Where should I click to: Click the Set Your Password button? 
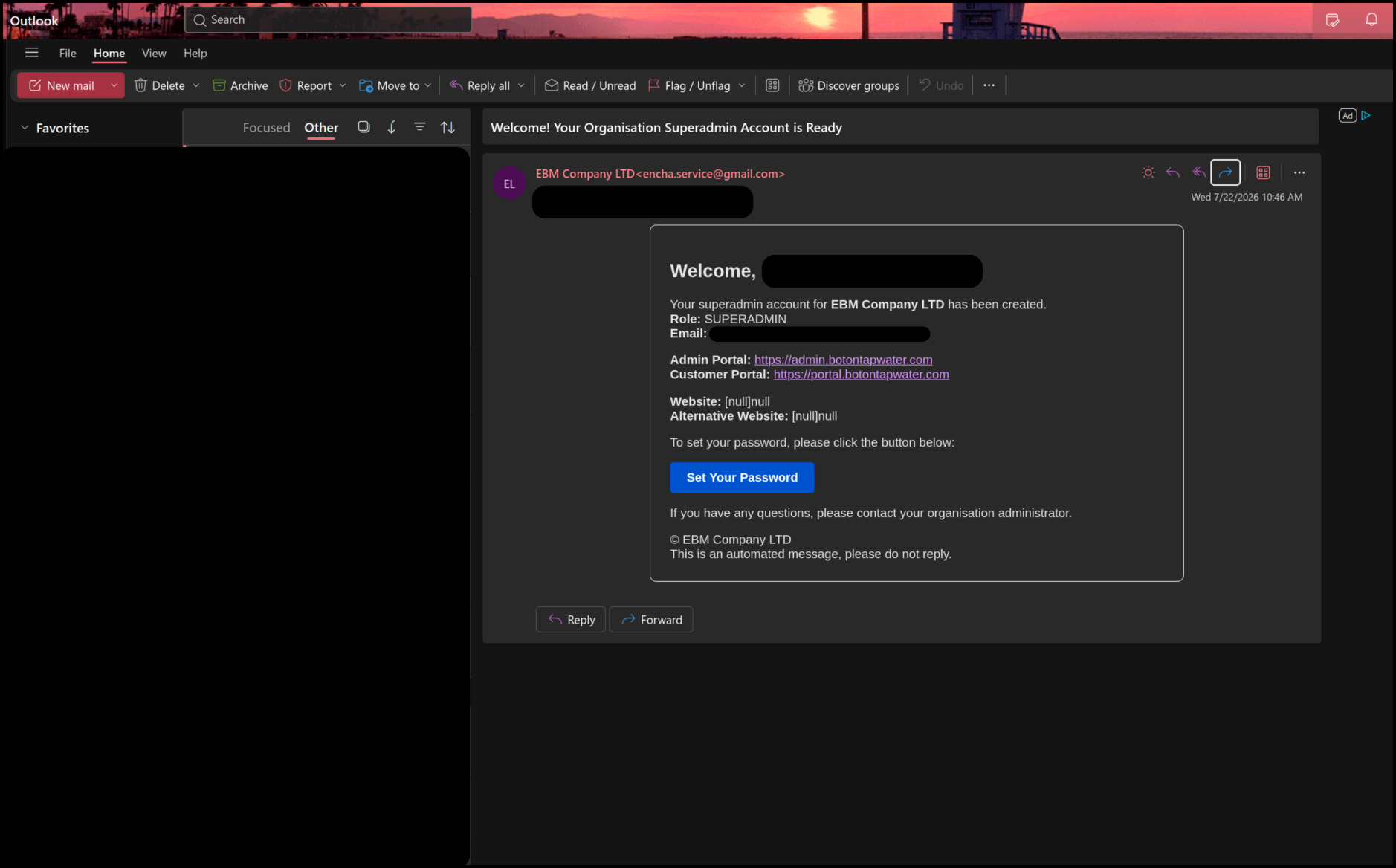click(x=742, y=478)
